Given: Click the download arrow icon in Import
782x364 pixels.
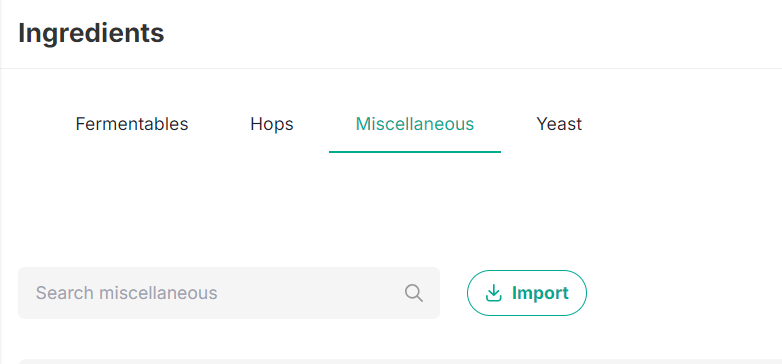Looking at the screenshot, I should tap(493, 293).
